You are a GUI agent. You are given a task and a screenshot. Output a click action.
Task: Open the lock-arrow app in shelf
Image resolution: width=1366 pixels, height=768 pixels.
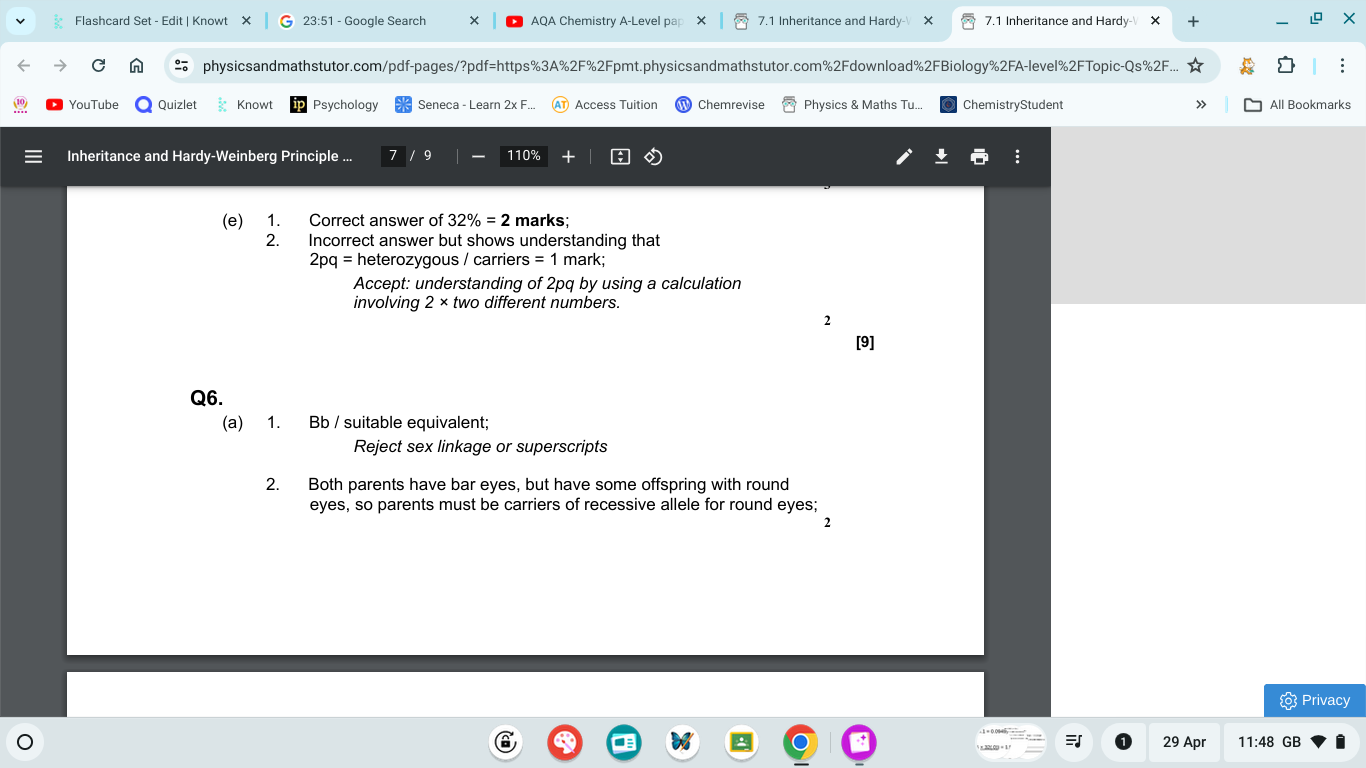click(506, 742)
